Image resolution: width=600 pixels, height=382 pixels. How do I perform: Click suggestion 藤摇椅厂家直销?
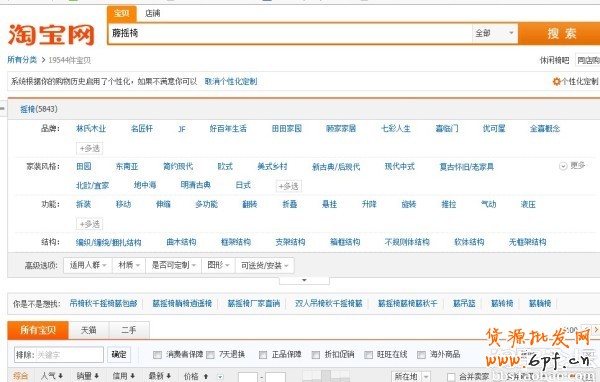[254, 304]
